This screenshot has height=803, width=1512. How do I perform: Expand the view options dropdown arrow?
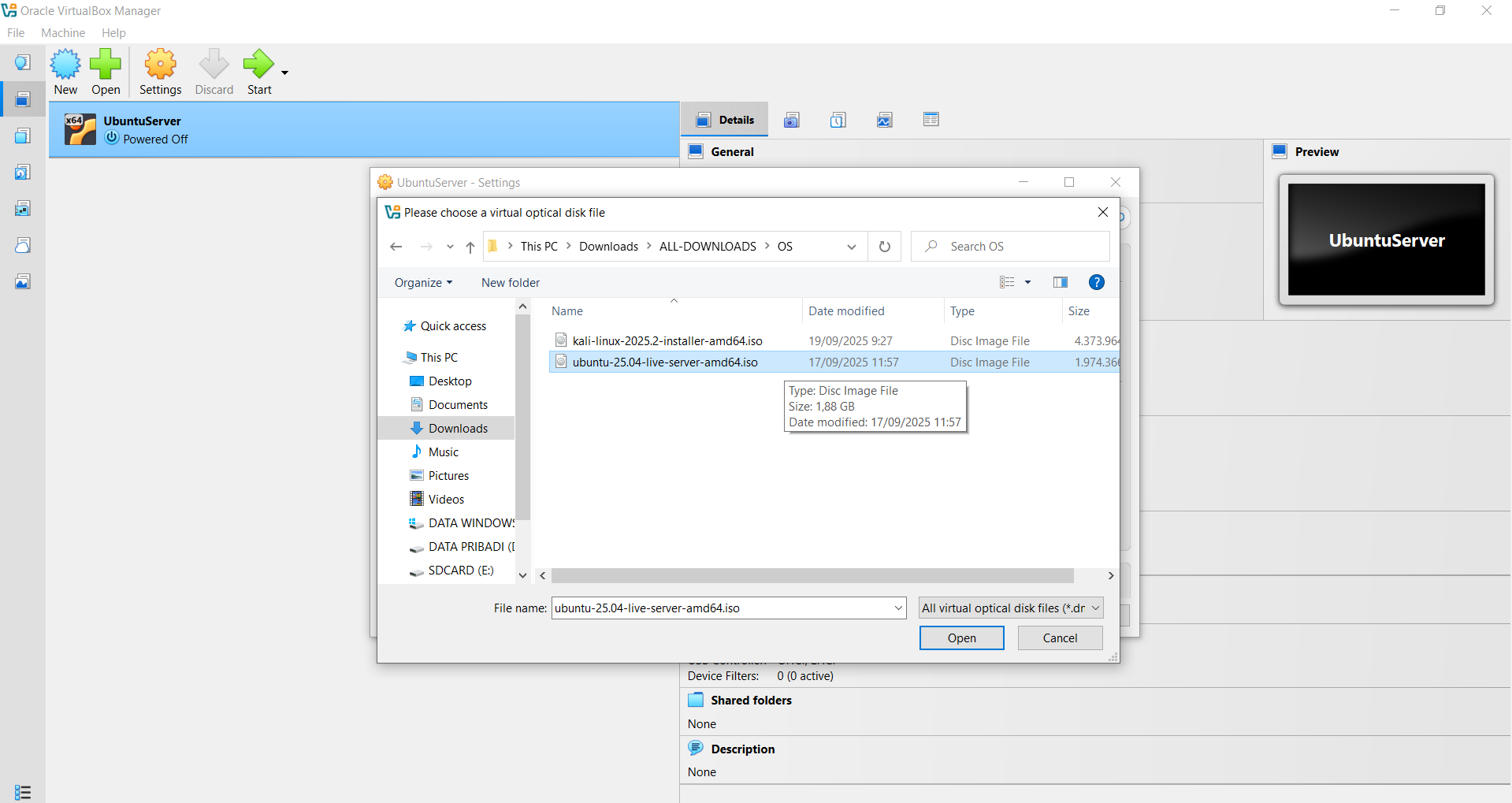tap(1027, 282)
